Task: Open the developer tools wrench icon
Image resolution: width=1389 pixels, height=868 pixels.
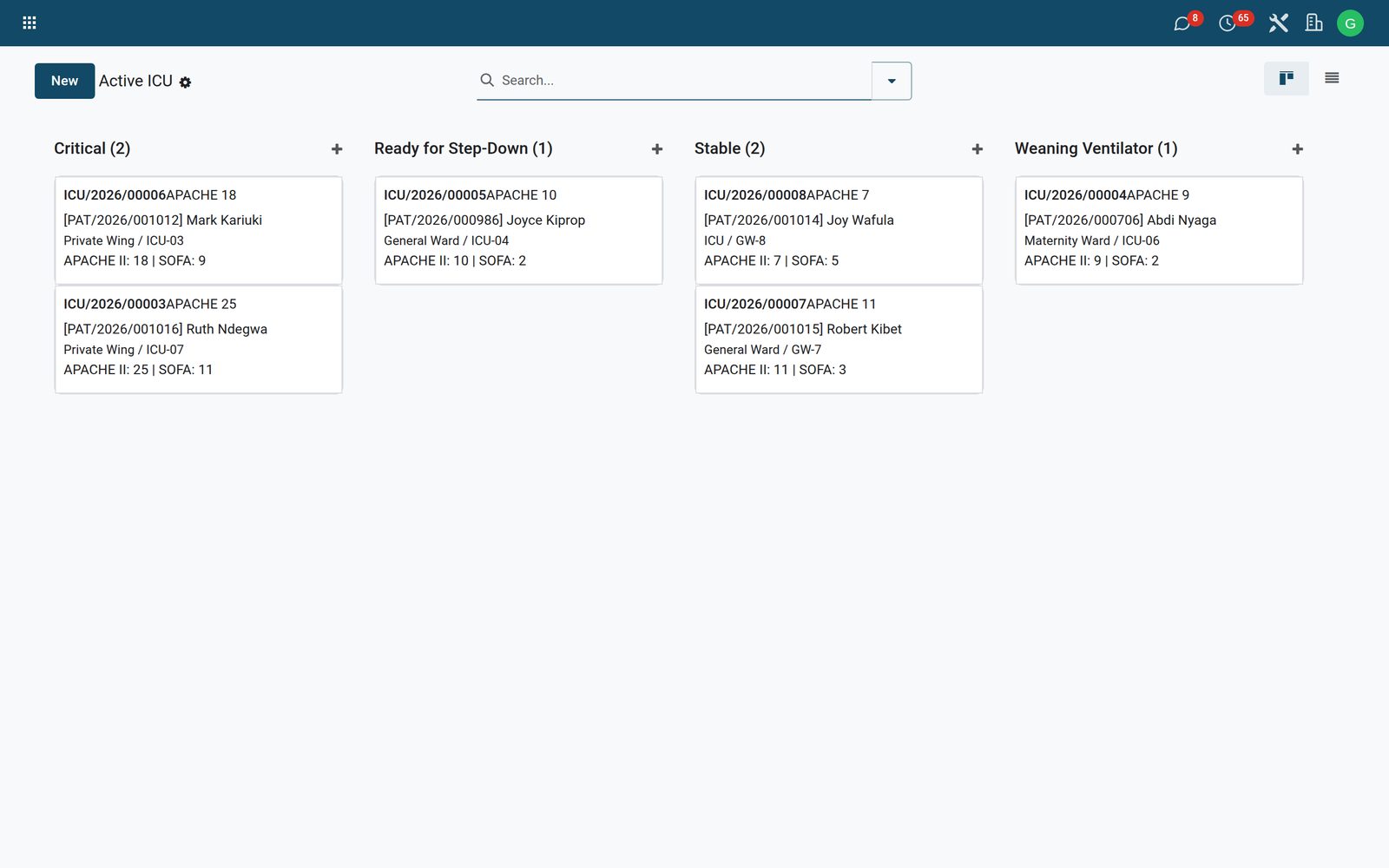Action: [x=1278, y=23]
